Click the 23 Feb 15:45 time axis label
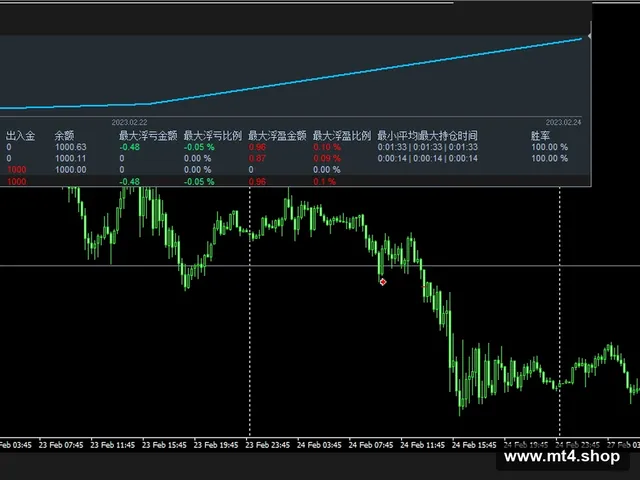The height and width of the screenshot is (480, 640). click(164, 445)
